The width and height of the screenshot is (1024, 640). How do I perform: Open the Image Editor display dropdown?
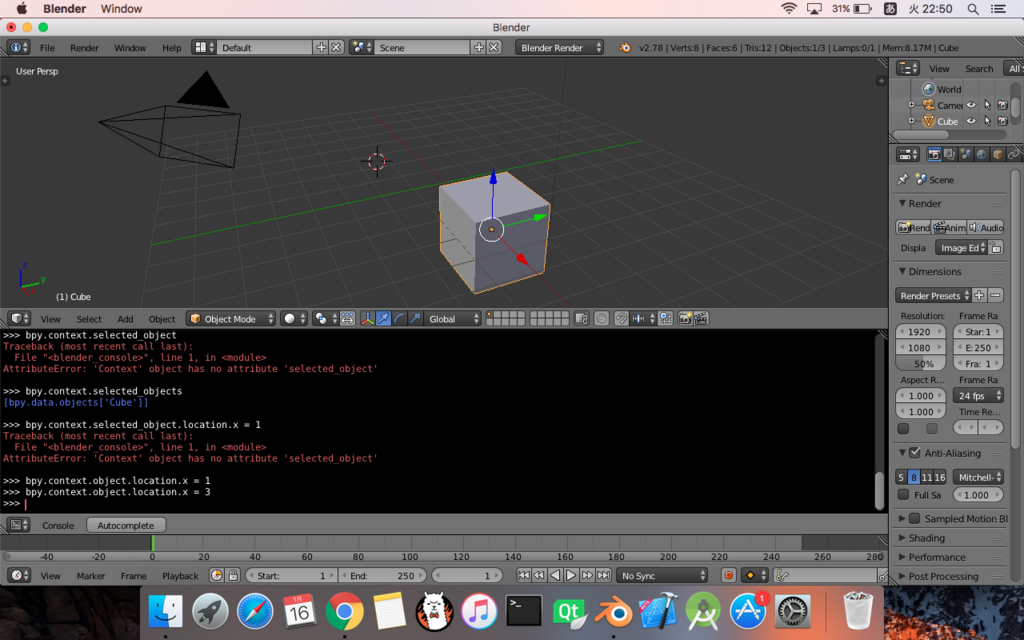coord(961,248)
